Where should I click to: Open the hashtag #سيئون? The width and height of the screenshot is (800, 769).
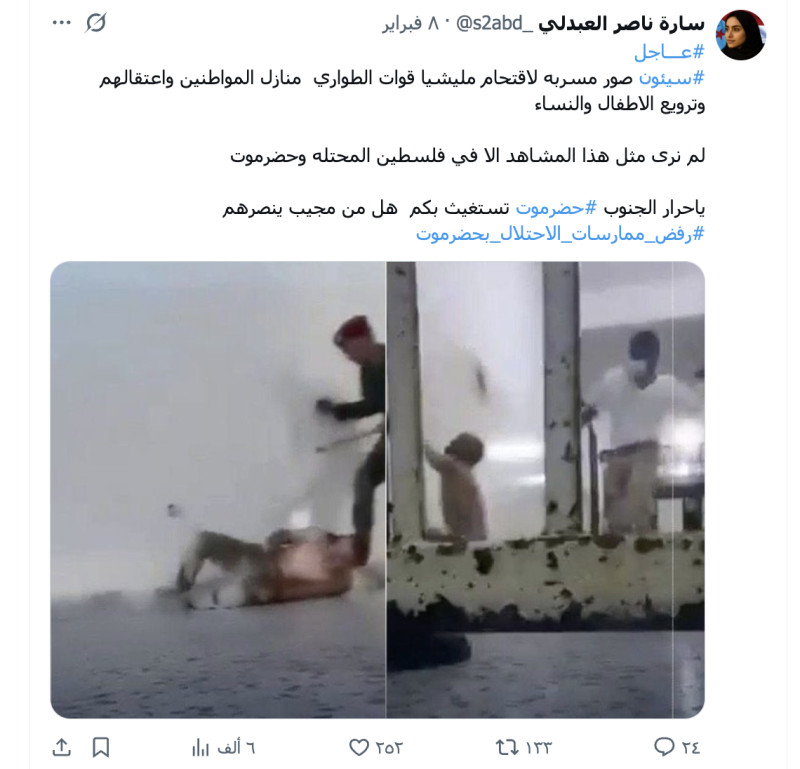[671, 78]
